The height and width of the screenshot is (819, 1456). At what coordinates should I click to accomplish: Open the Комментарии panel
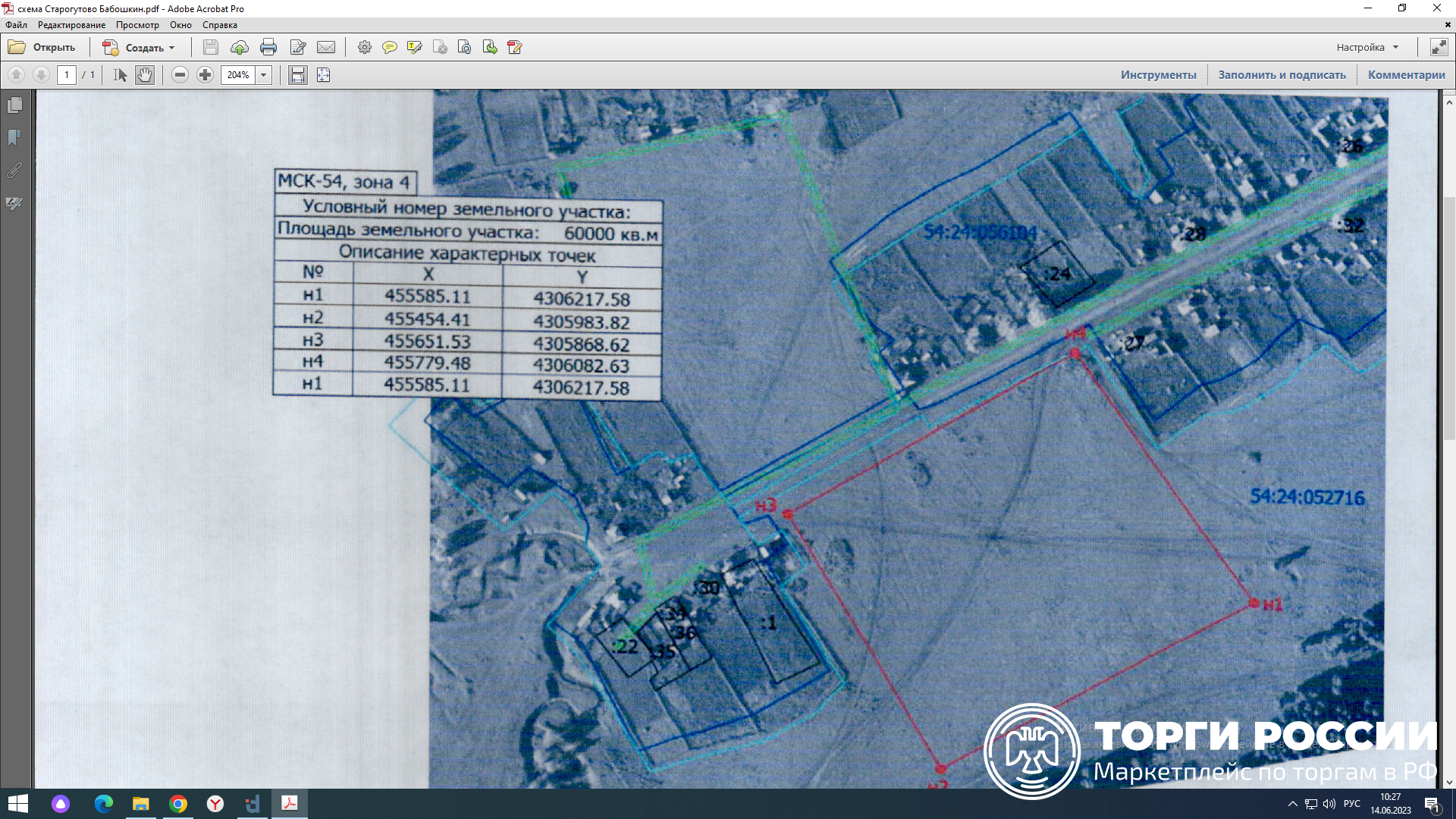(1406, 74)
